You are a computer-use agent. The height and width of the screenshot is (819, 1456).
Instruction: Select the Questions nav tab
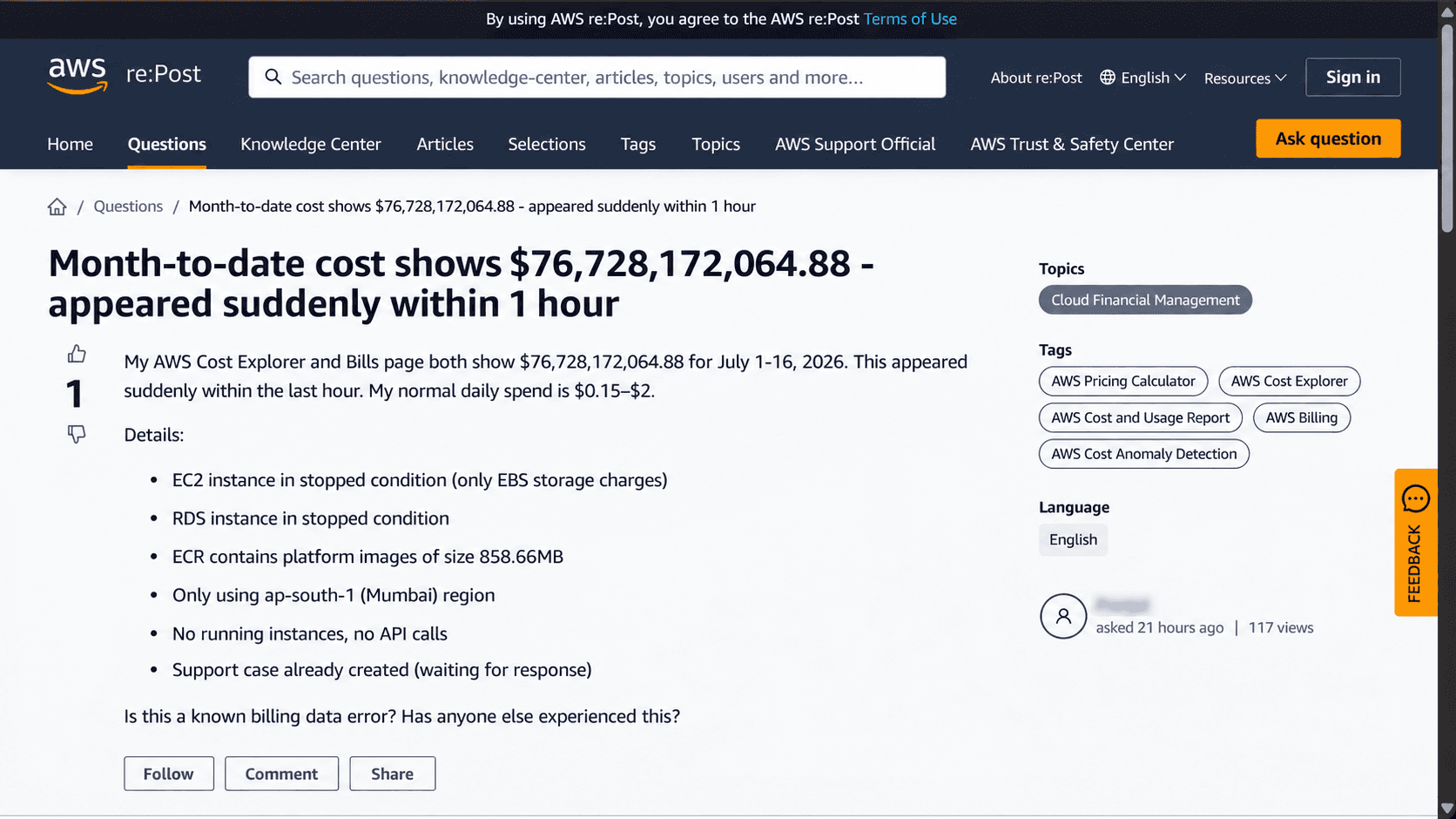click(167, 144)
